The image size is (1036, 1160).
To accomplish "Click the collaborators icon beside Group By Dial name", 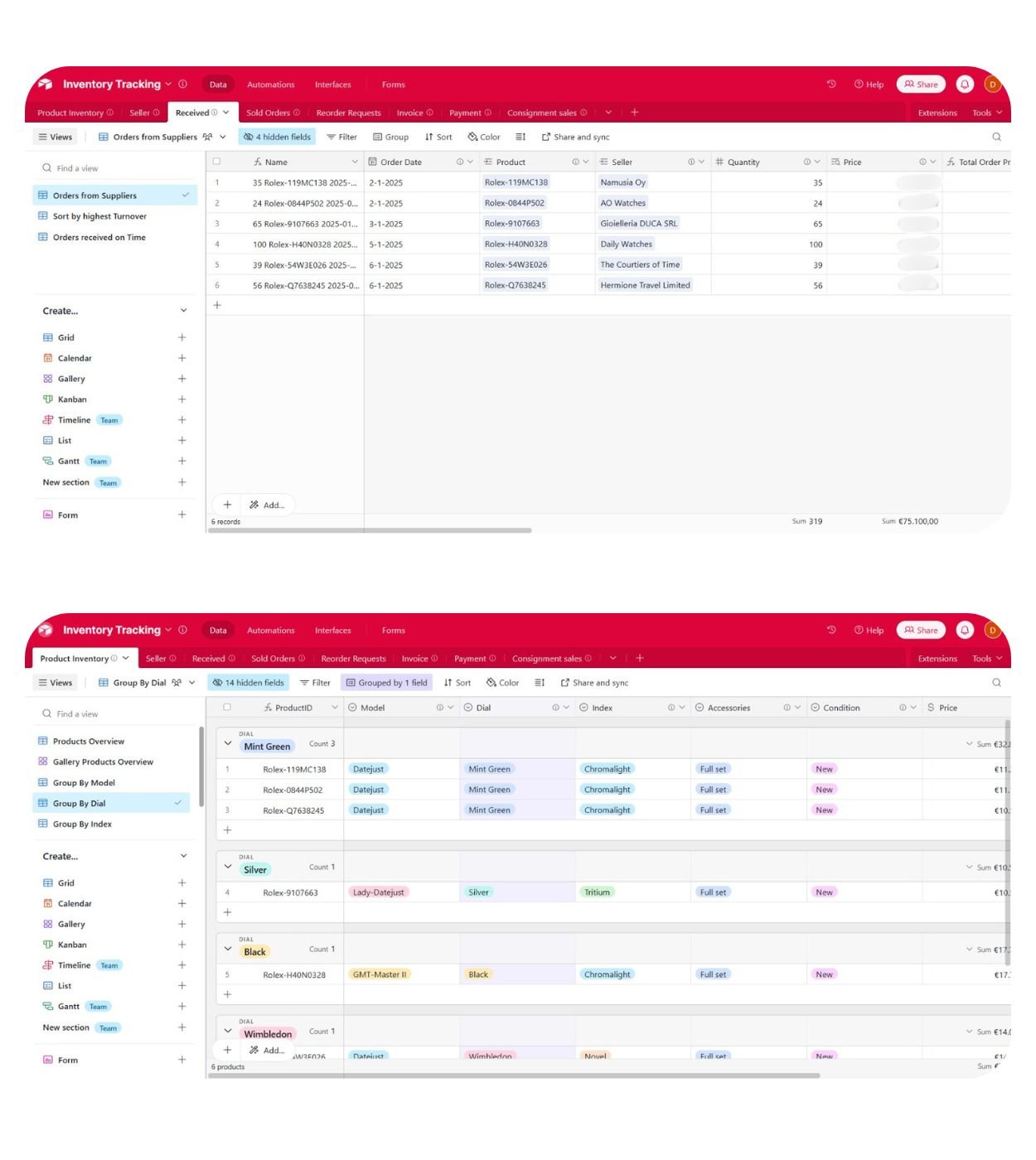I will 177,683.
